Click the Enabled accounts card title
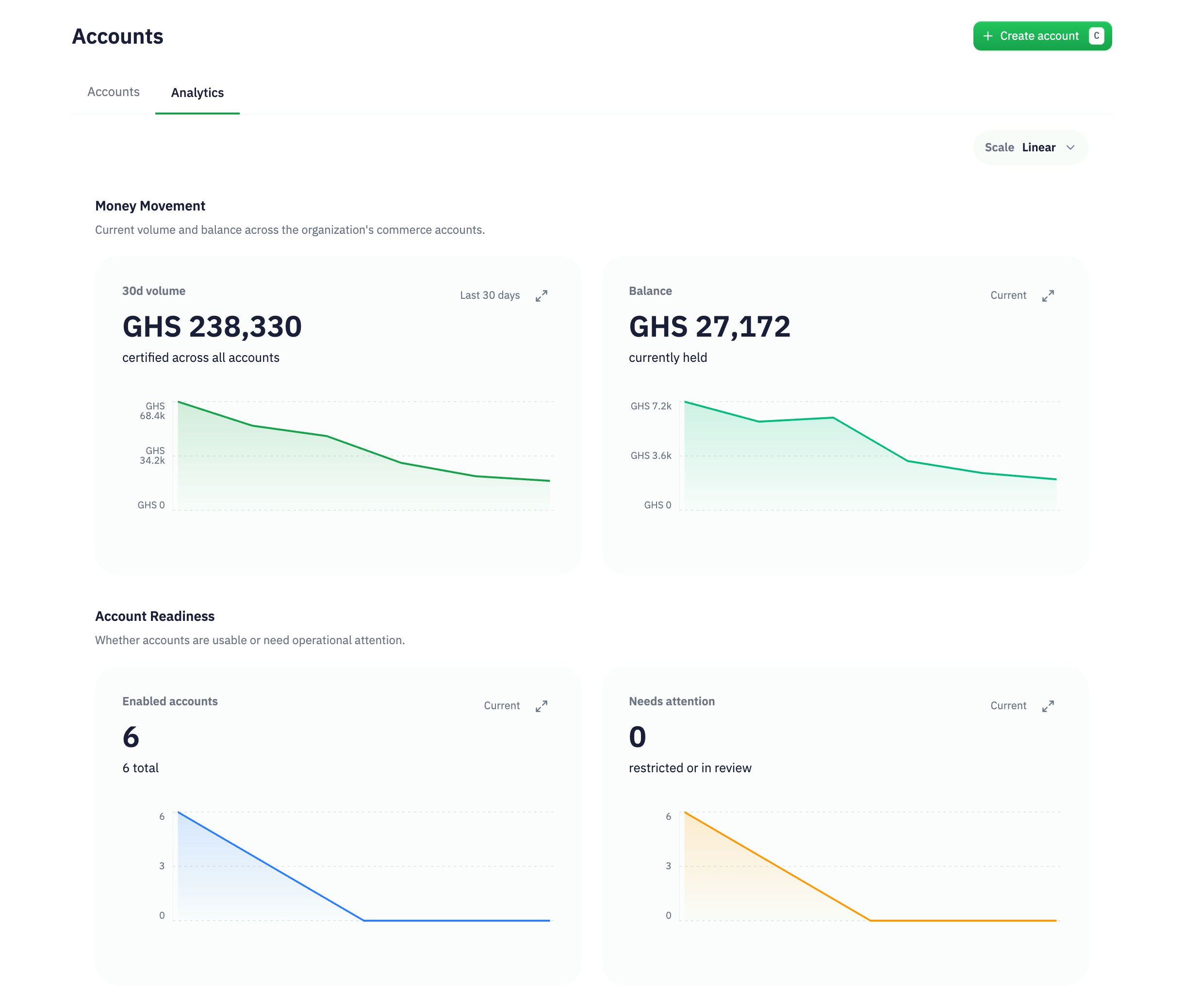Viewport: 1184px width, 1008px height. [170, 701]
